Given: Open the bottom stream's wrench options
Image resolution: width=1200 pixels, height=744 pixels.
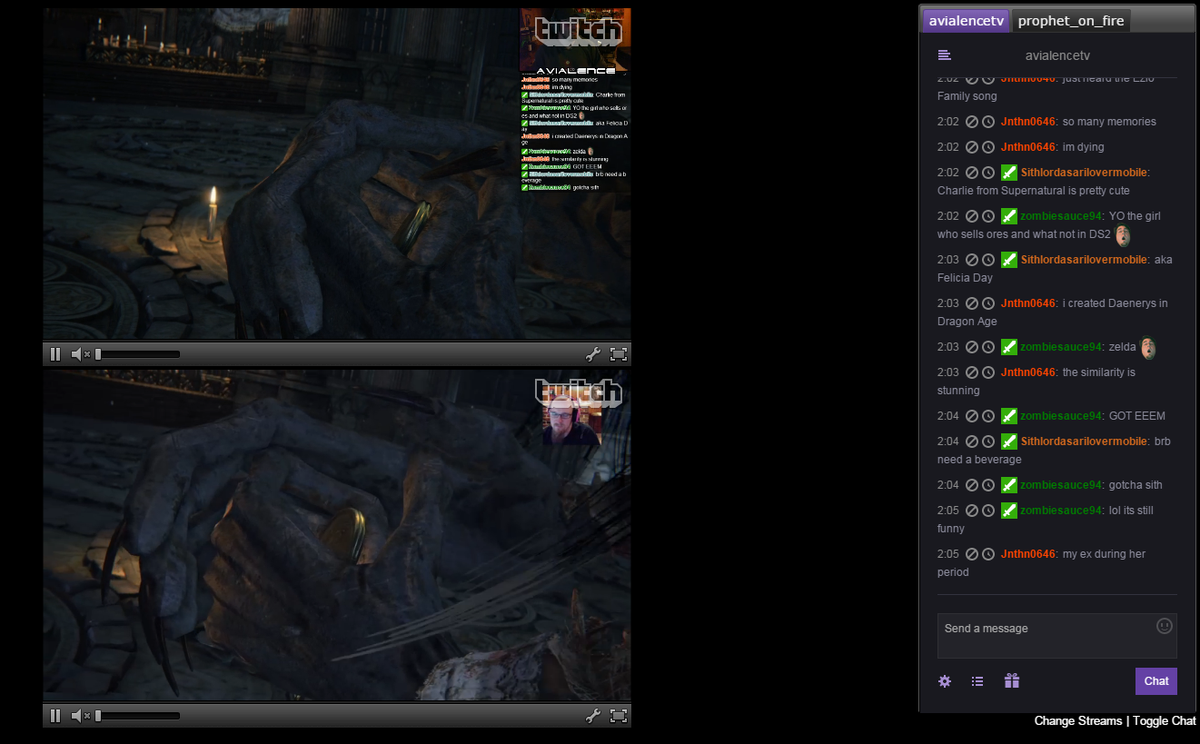Looking at the screenshot, I should (x=592, y=715).
